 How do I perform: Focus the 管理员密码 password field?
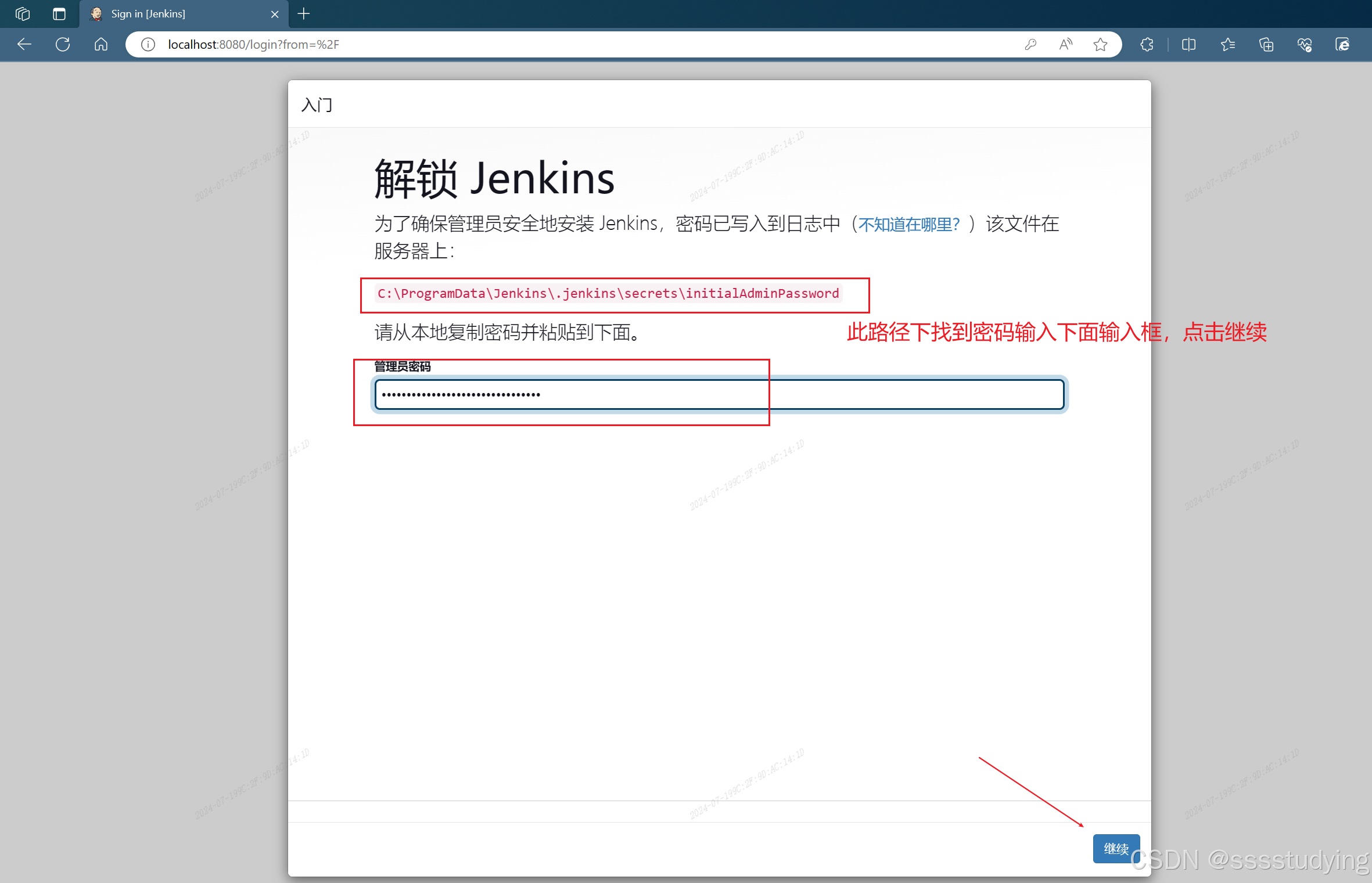pyautogui.click(x=719, y=394)
